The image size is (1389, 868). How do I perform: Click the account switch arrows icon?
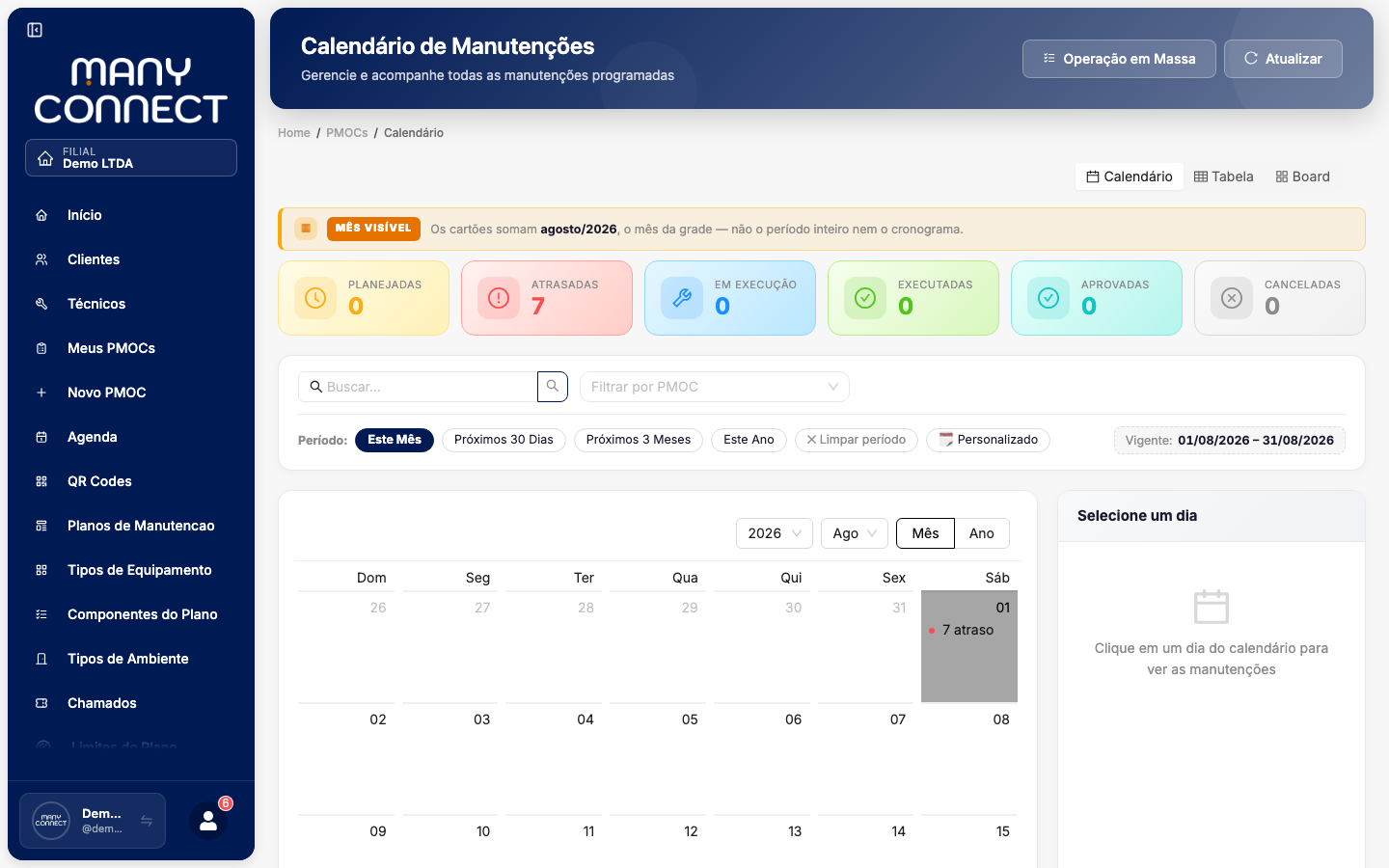[147, 821]
